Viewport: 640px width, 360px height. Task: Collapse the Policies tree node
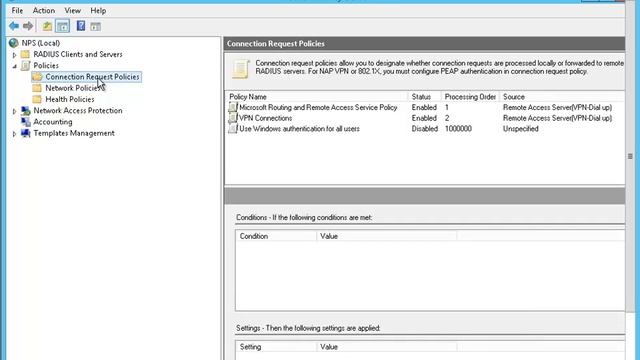pos(14,66)
